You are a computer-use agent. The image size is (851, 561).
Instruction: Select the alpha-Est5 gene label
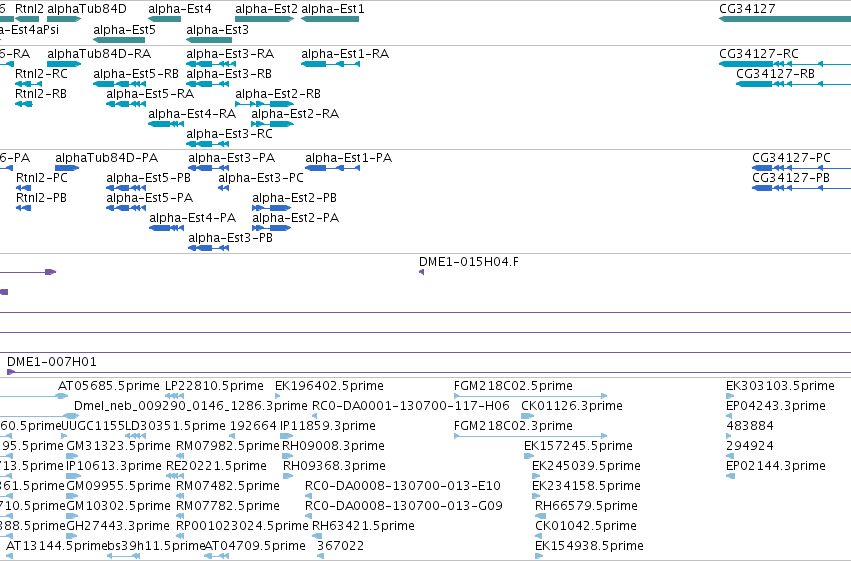click(124, 30)
